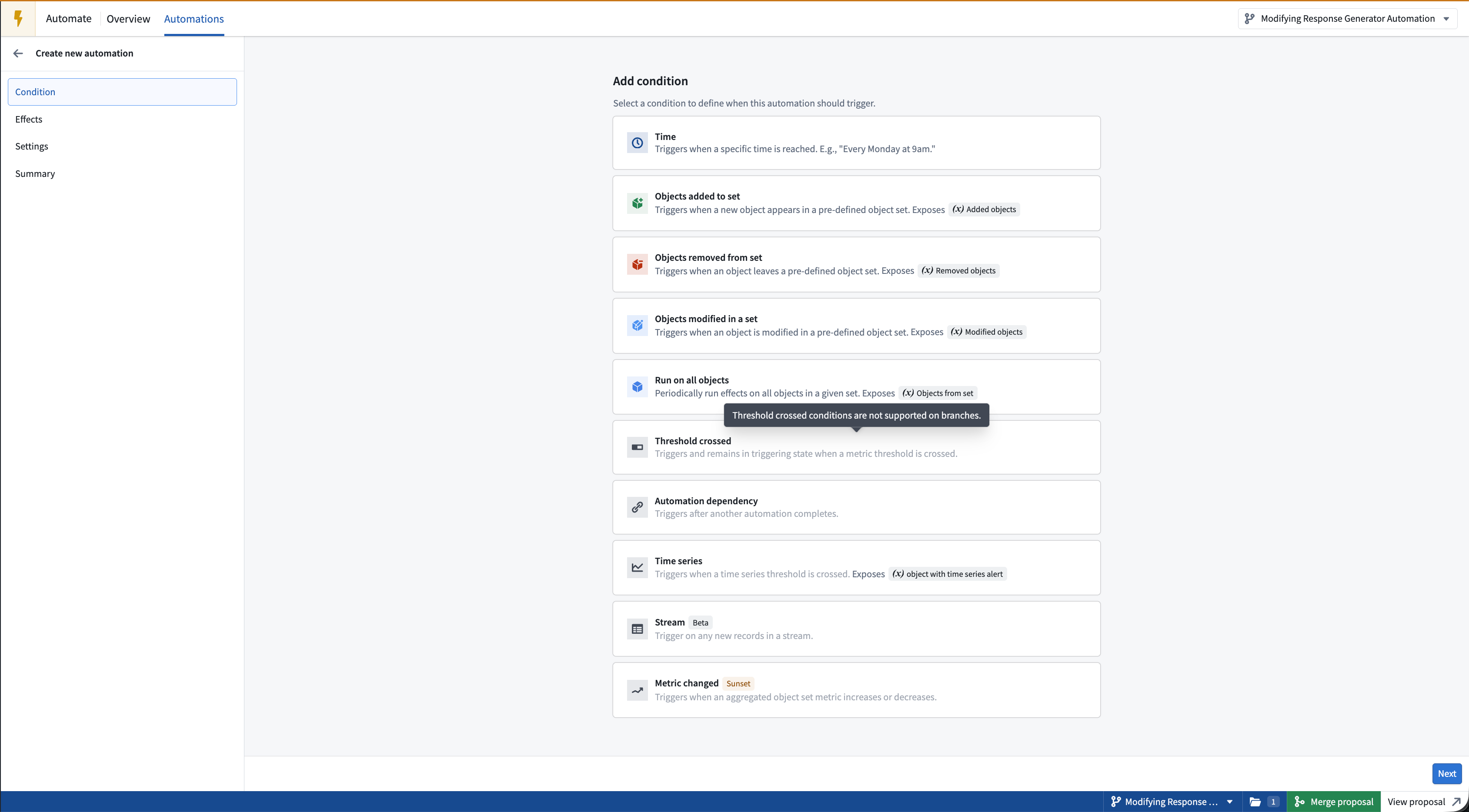Image resolution: width=1469 pixels, height=812 pixels.
Task: Click the Objects from set variable tag
Action: click(938, 393)
